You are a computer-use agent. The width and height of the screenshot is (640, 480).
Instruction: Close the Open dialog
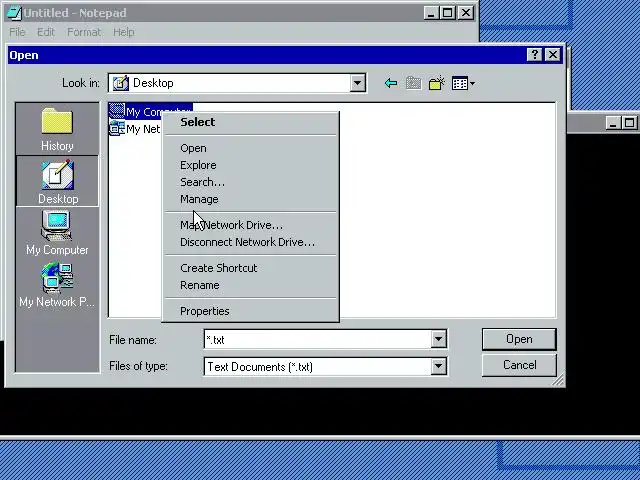(x=553, y=55)
